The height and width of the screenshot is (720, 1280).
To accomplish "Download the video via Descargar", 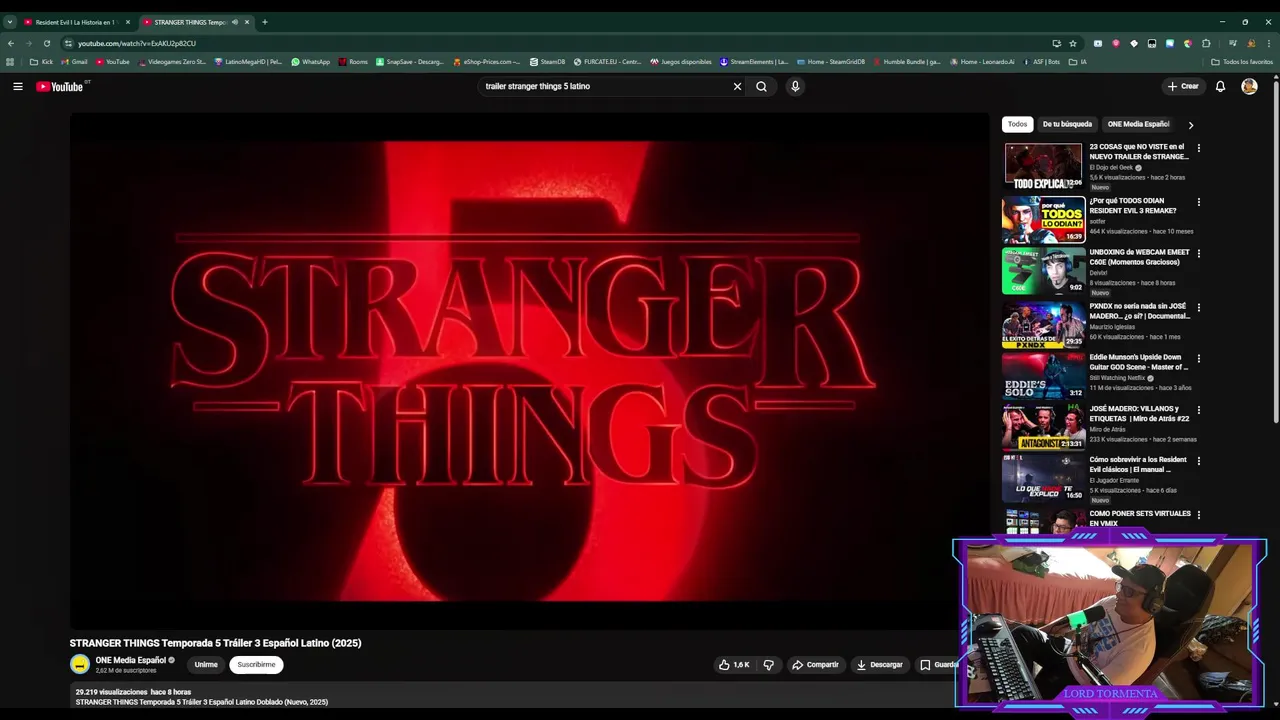I will point(879,664).
